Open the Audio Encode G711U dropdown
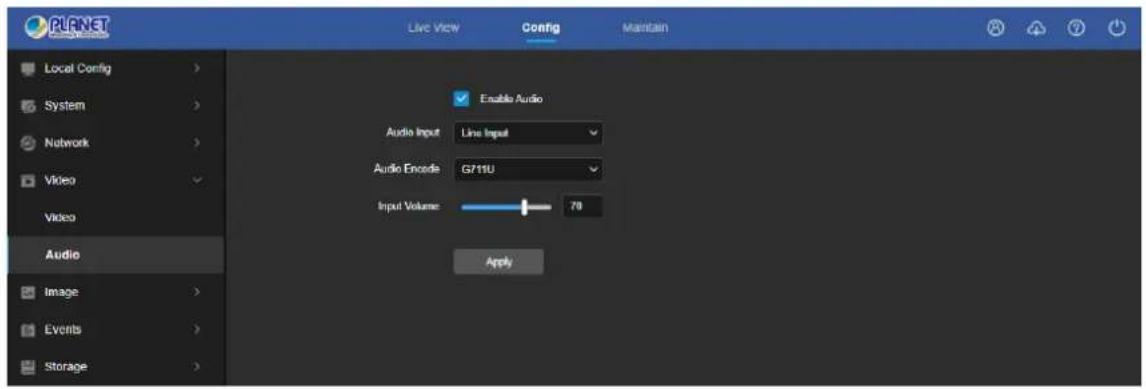This screenshot has width=1146, height=389. click(528, 170)
